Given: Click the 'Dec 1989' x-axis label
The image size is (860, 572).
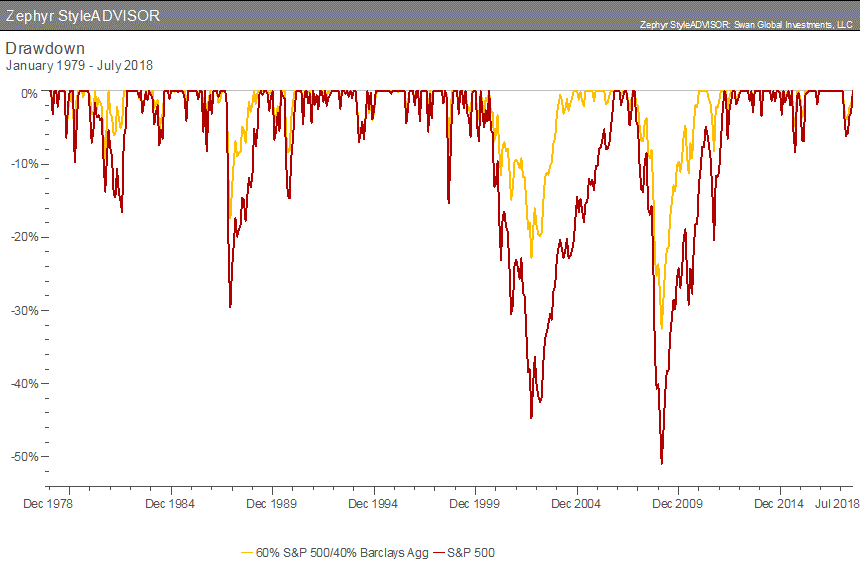Looking at the screenshot, I should [x=271, y=503].
